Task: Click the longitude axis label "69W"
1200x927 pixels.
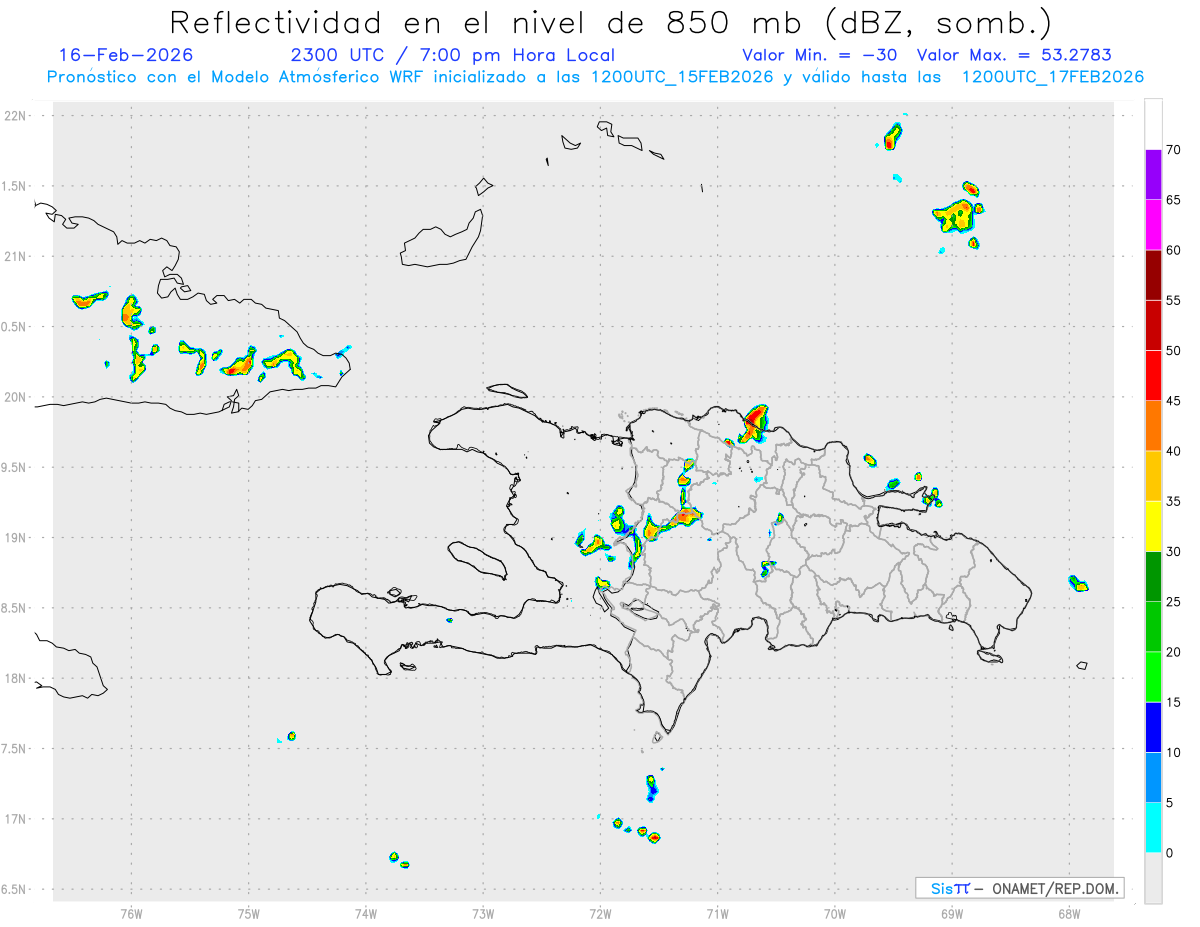Action: point(952,912)
